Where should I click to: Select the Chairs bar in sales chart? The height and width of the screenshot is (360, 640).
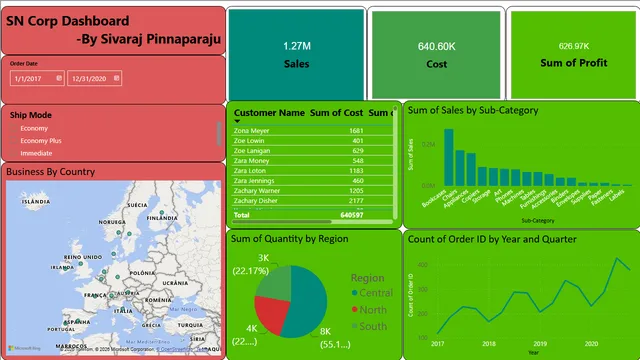tap(460, 168)
